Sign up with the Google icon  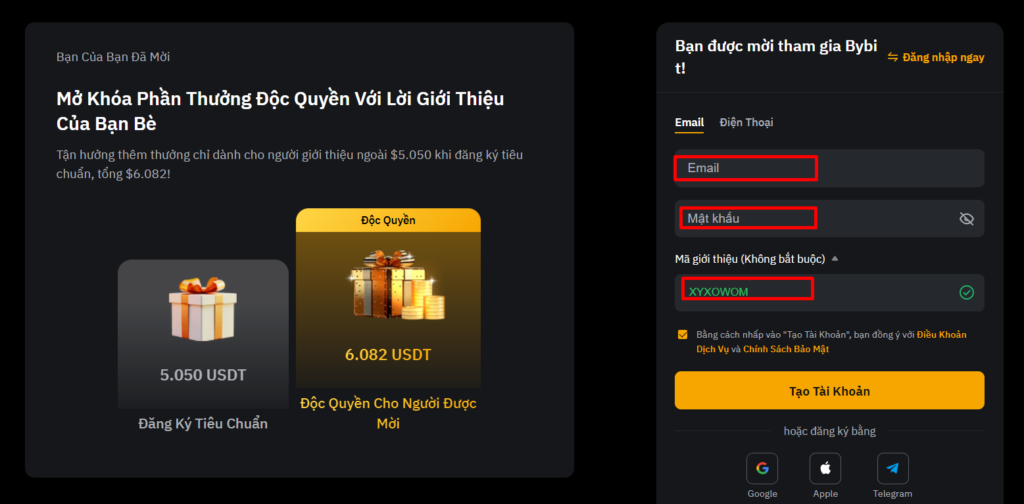[x=762, y=468]
